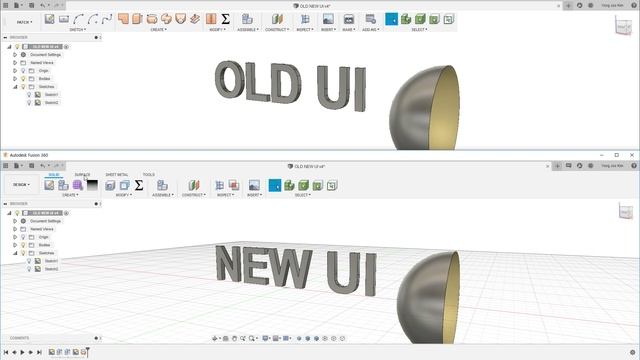This screenshot has width=640, height=360.
Task: Click Insert image icon in bottom window
Action: [x=254, y=185]
